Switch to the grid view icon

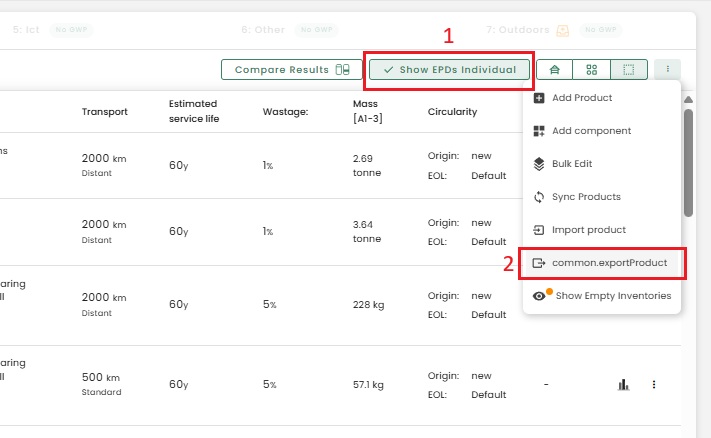[591, 70]
